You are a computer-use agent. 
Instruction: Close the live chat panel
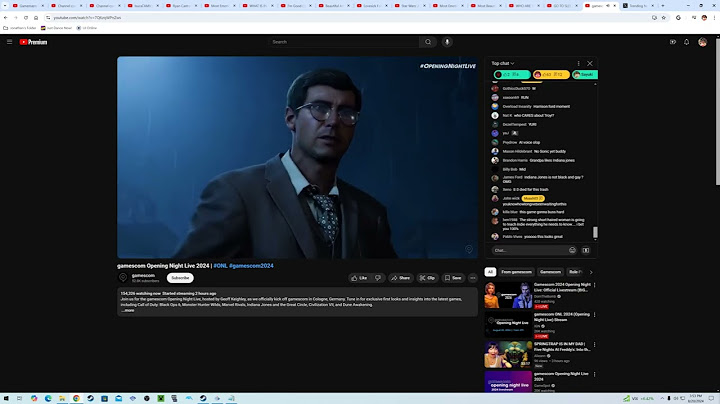coord(590,63)
